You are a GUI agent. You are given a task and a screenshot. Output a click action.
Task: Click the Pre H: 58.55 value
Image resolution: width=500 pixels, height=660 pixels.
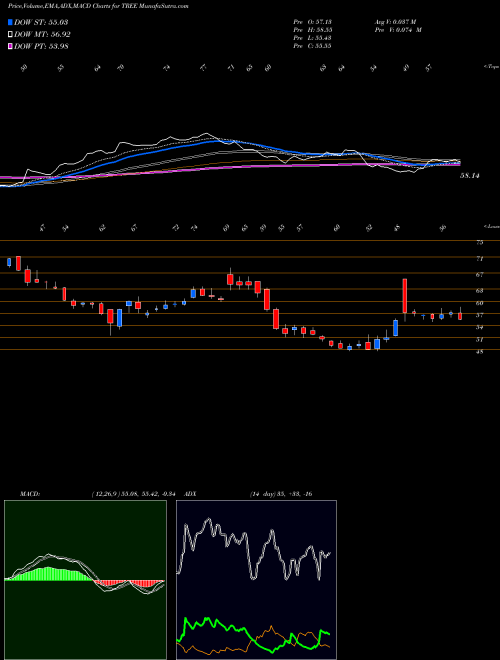pos(312,30)
